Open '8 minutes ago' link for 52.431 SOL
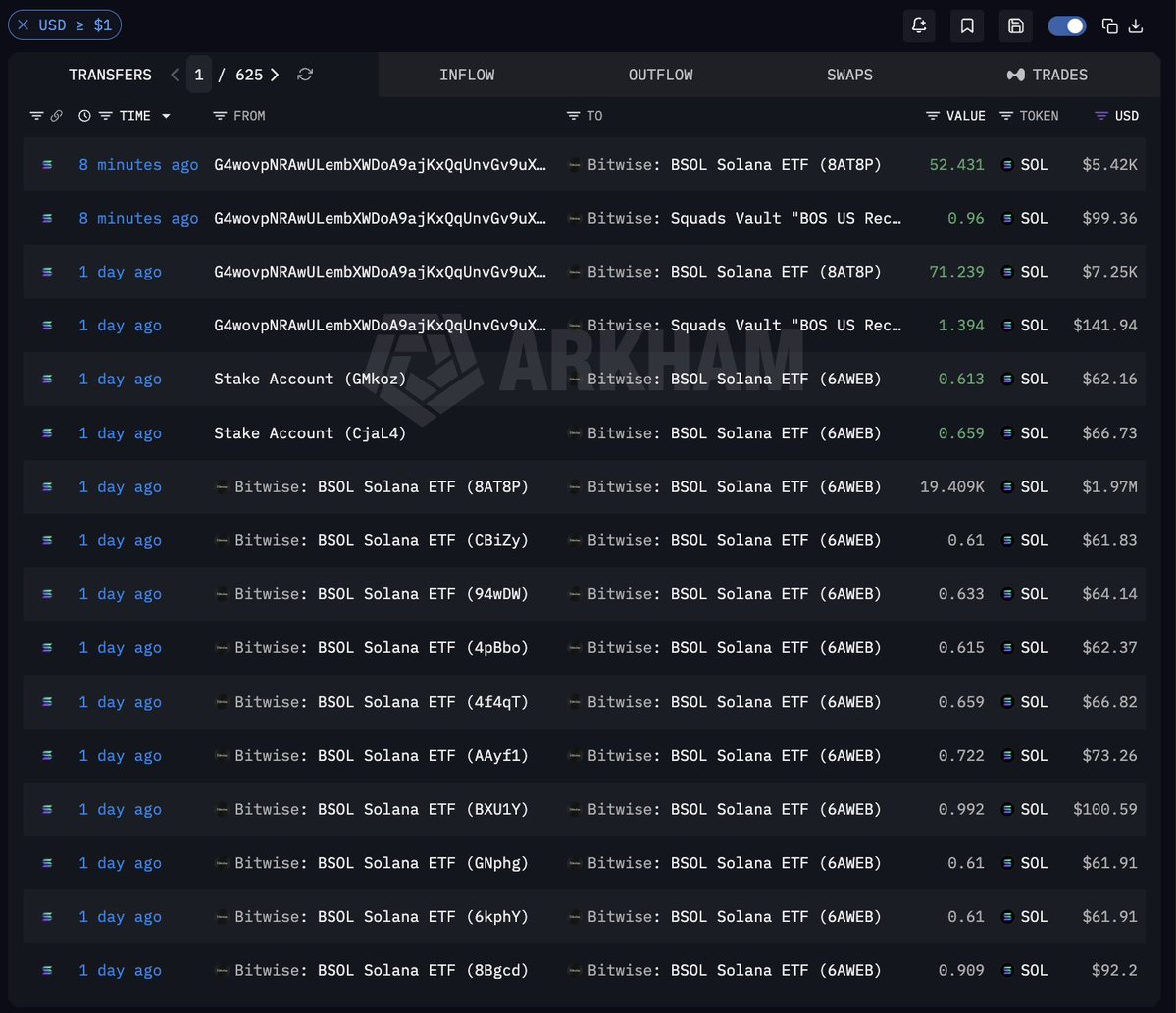The width and height of the screenshot is (1176, 1013). point(138,164)
